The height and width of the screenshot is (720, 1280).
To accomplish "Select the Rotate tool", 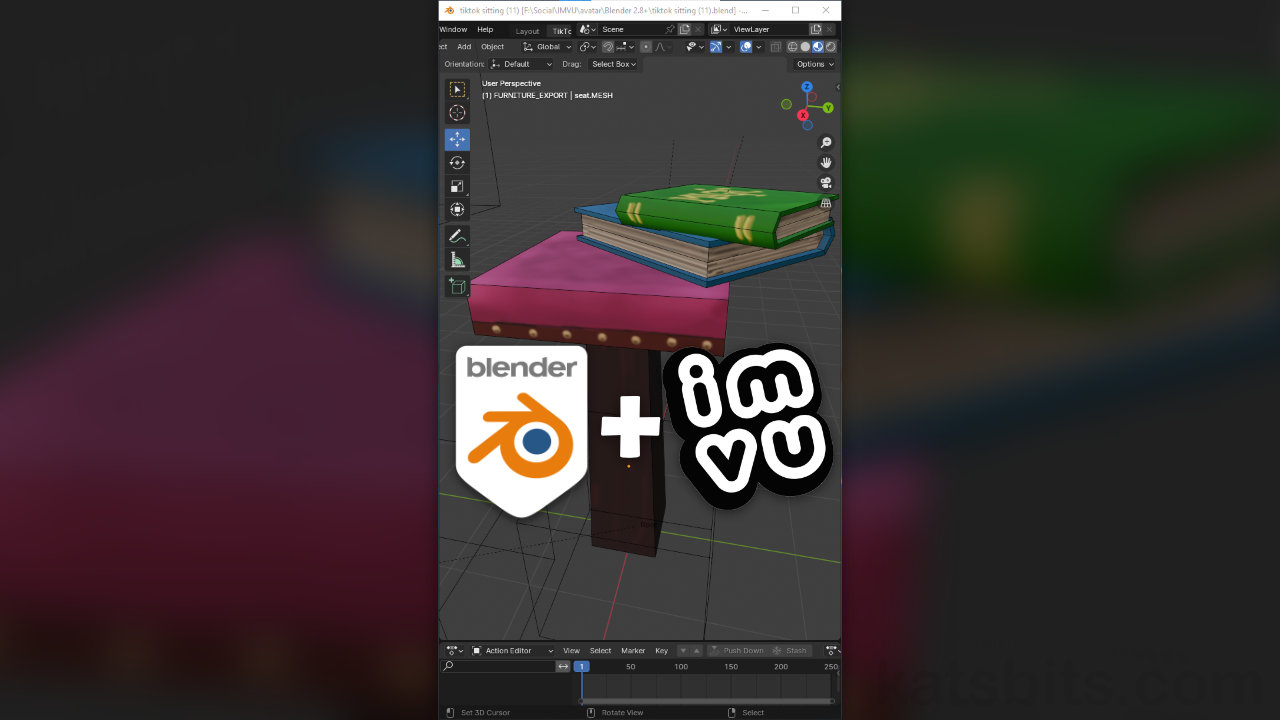I will (457, 163).
